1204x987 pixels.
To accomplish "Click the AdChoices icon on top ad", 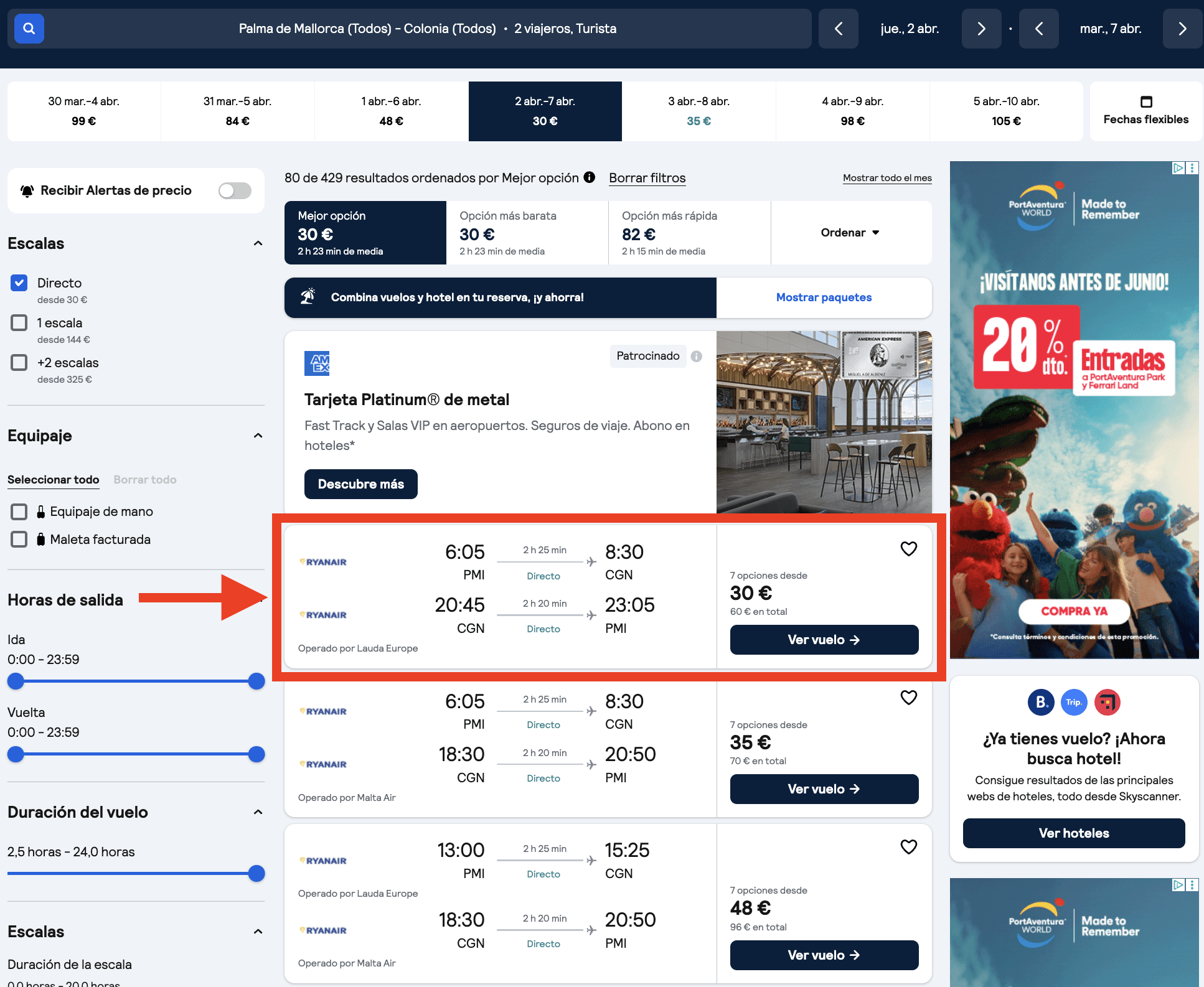I will [1178, 168].
